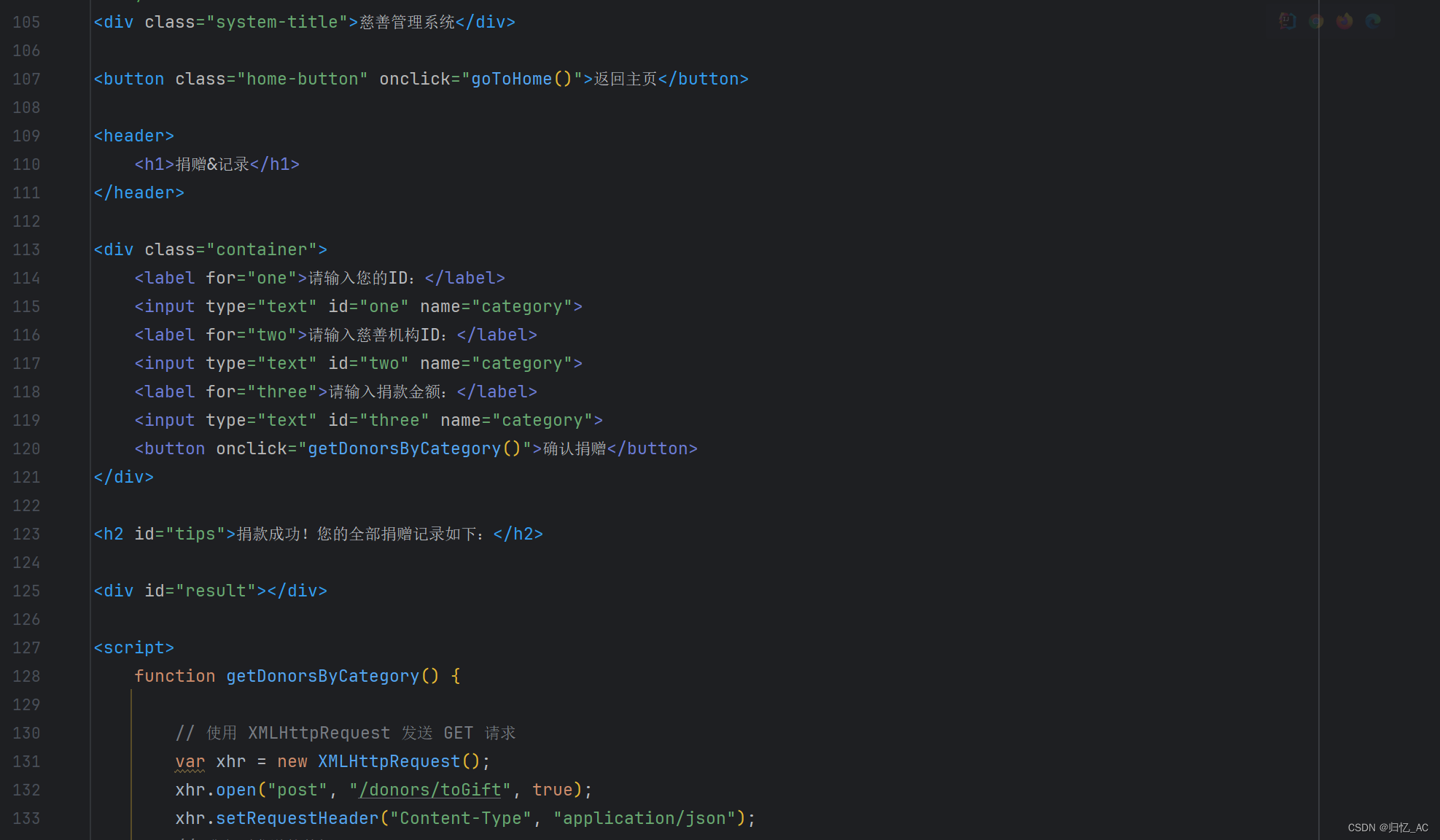Click gutter line number 128
This screenshot has height=840, width=1440.
click(26, 676)
